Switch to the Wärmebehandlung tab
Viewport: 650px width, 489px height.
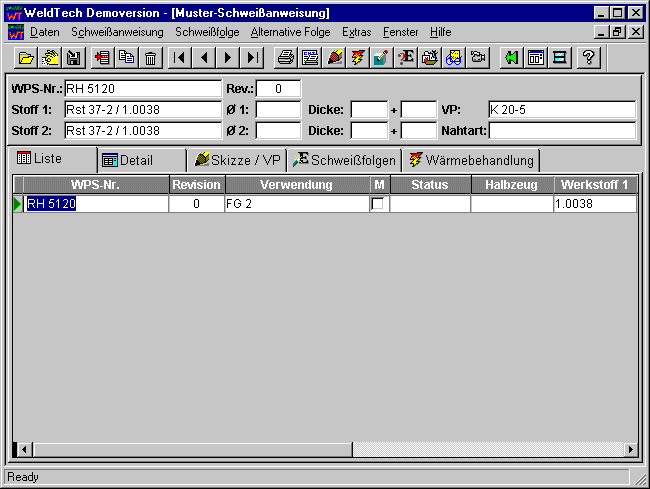(472, 160)
